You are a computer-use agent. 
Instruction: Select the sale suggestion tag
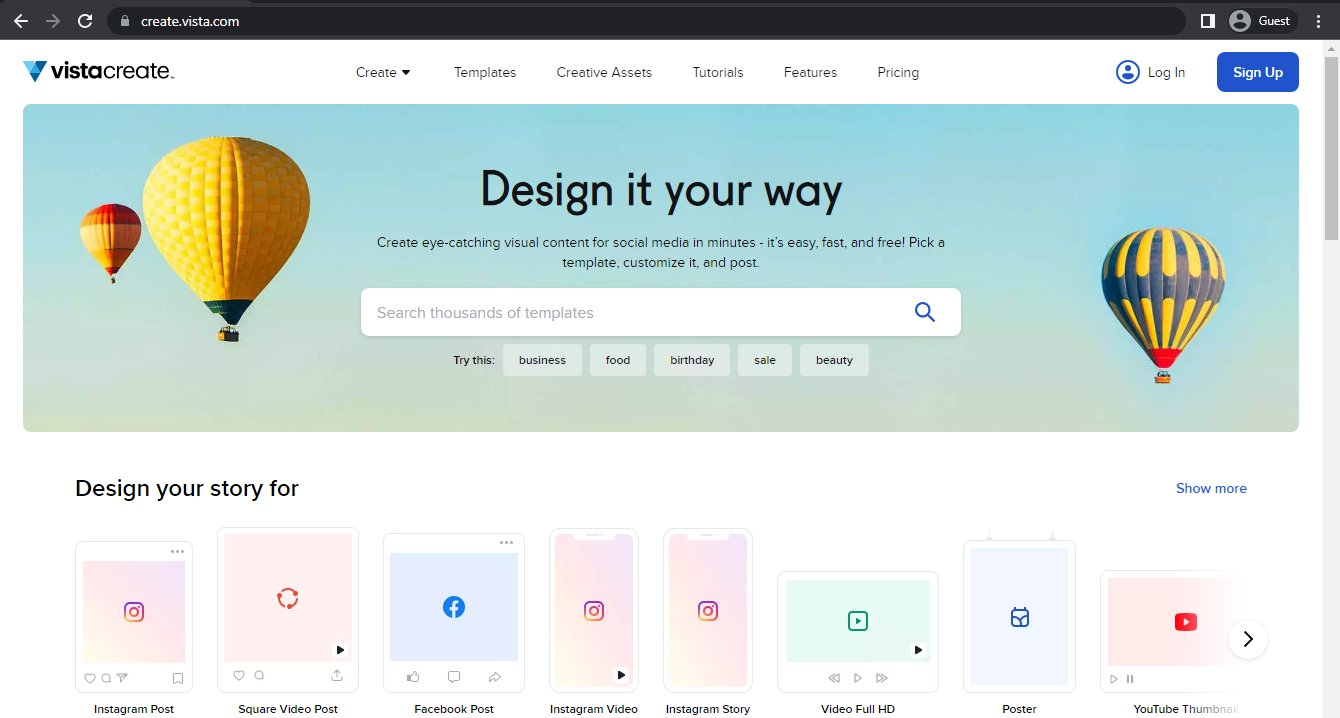pos(765,360)
